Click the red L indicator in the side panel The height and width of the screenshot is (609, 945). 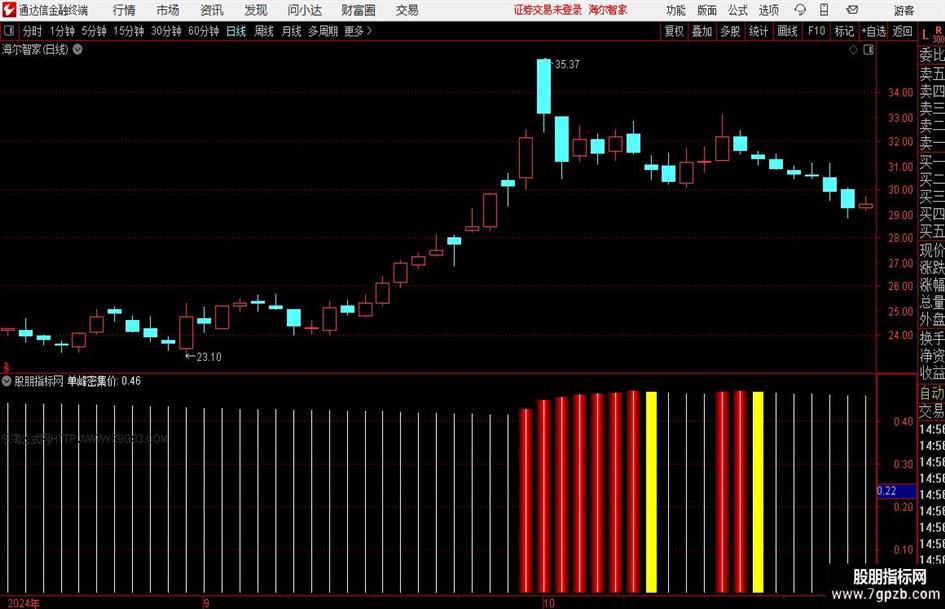pyautogui.click(x=925, y=35)
